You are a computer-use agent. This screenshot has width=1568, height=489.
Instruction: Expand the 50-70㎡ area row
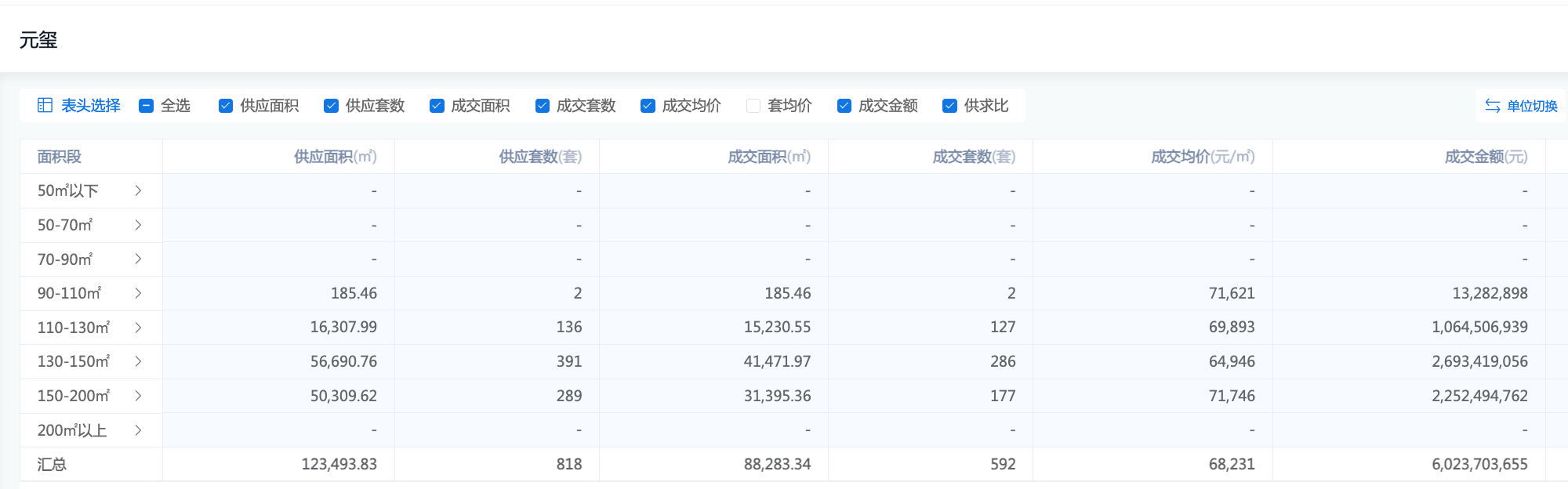pos(138,226)
